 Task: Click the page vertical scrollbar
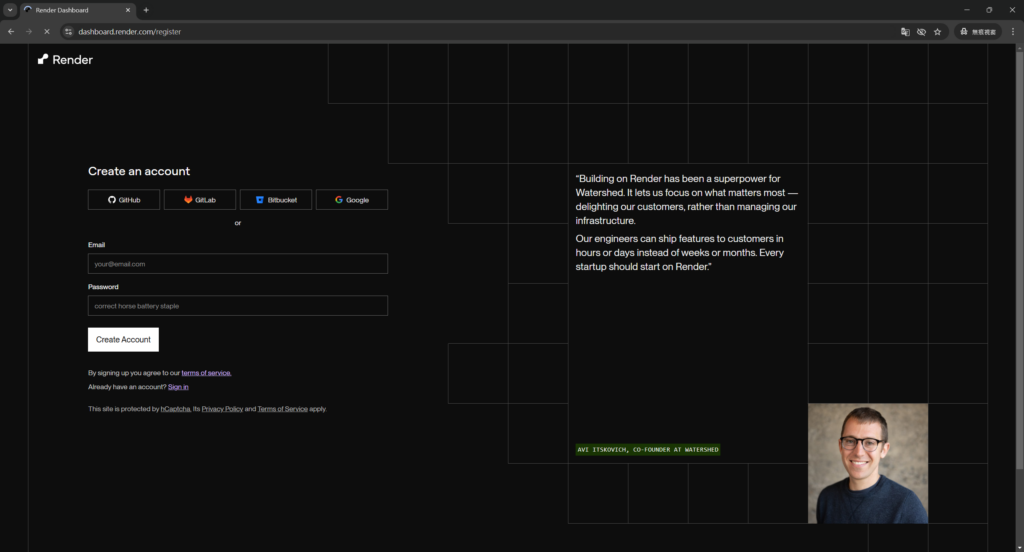[1019, 259]
